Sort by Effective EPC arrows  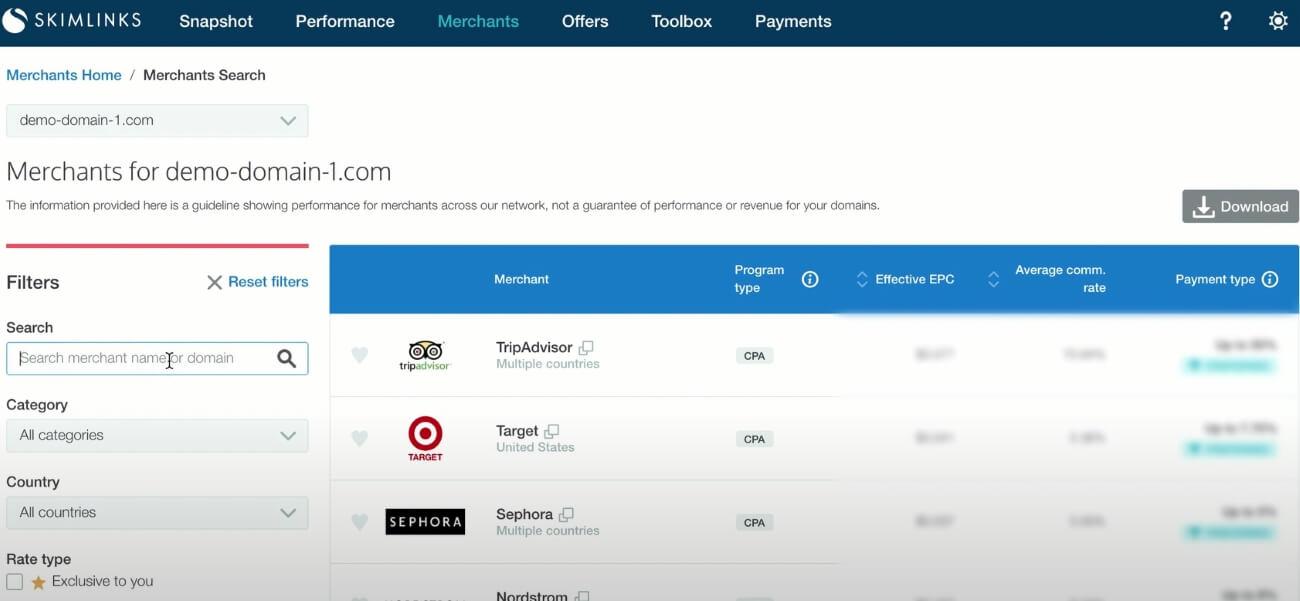coord(862,280)
